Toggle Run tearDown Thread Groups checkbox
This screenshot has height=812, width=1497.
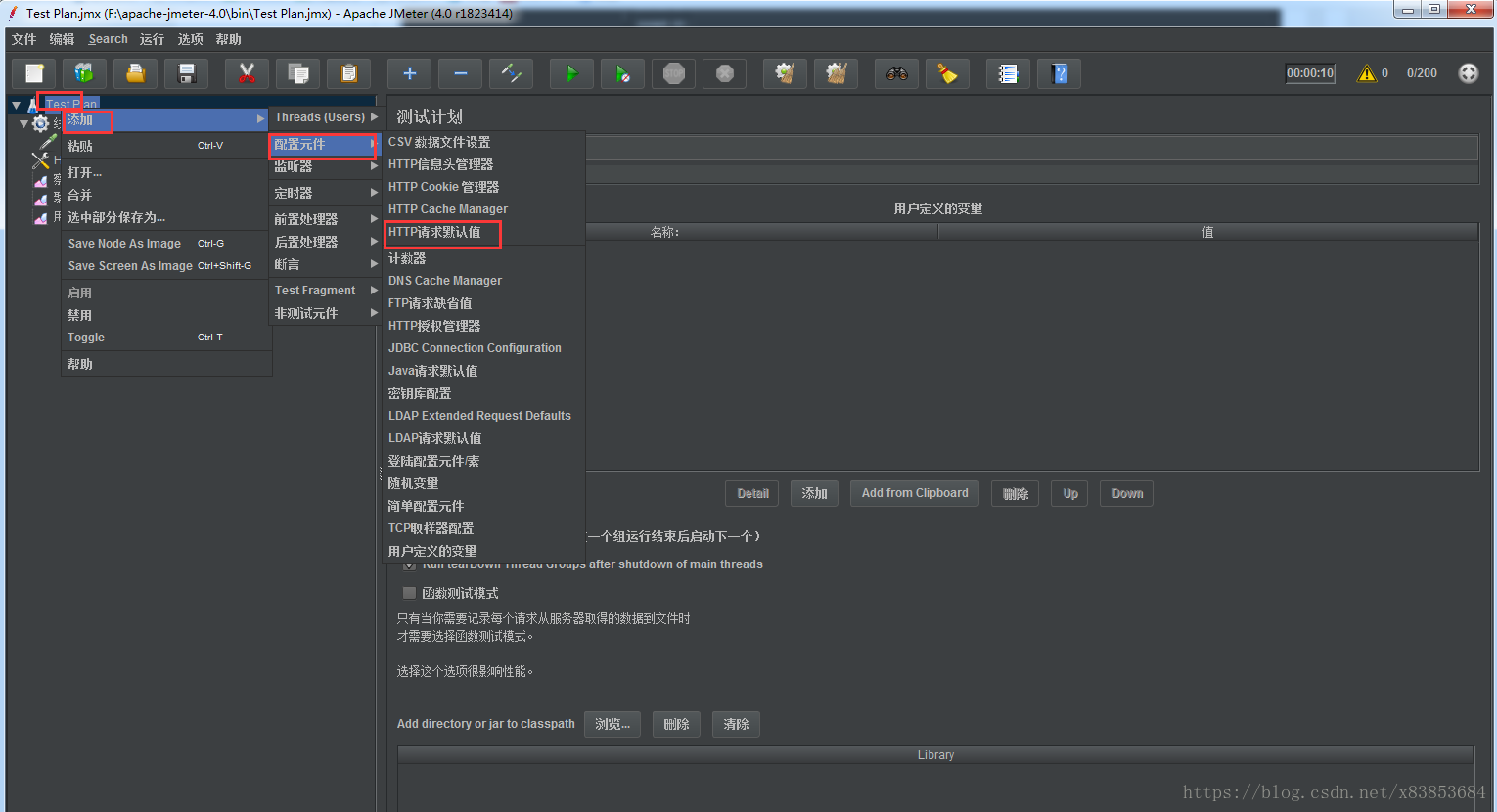pos(409,564)
